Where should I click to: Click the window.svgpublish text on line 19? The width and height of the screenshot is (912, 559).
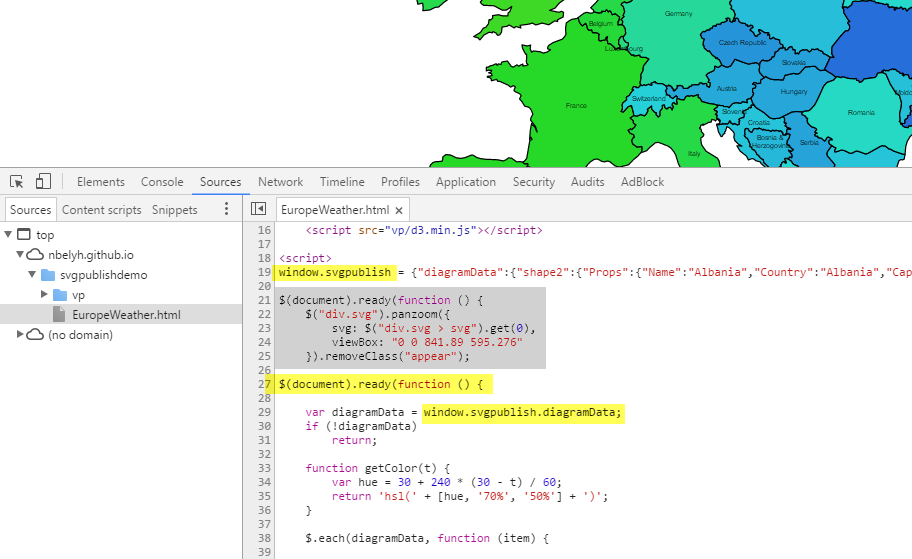pyautogui.click(x=335, y=272)
